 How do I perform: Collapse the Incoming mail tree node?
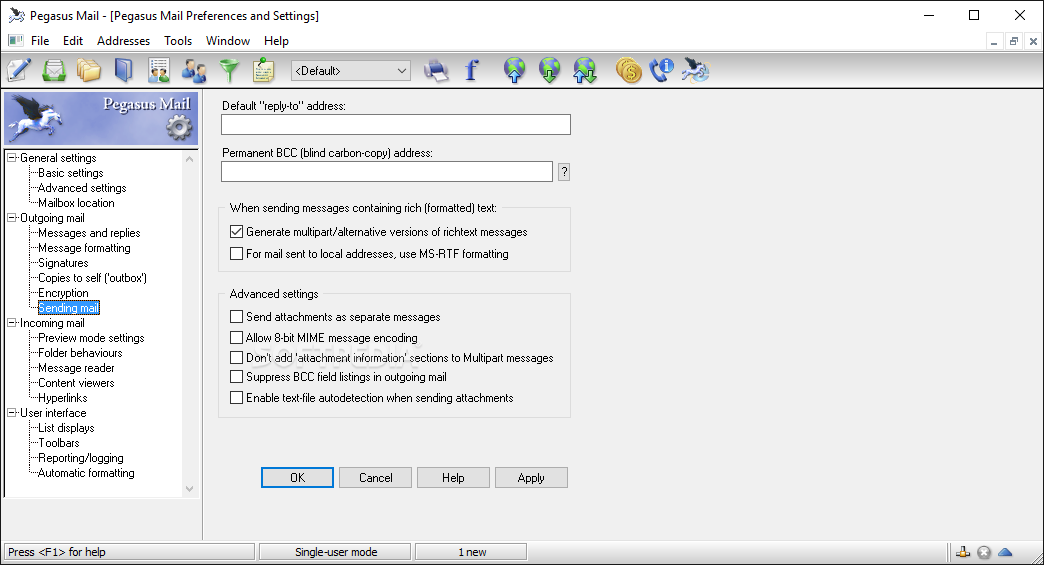pos(11,322)
